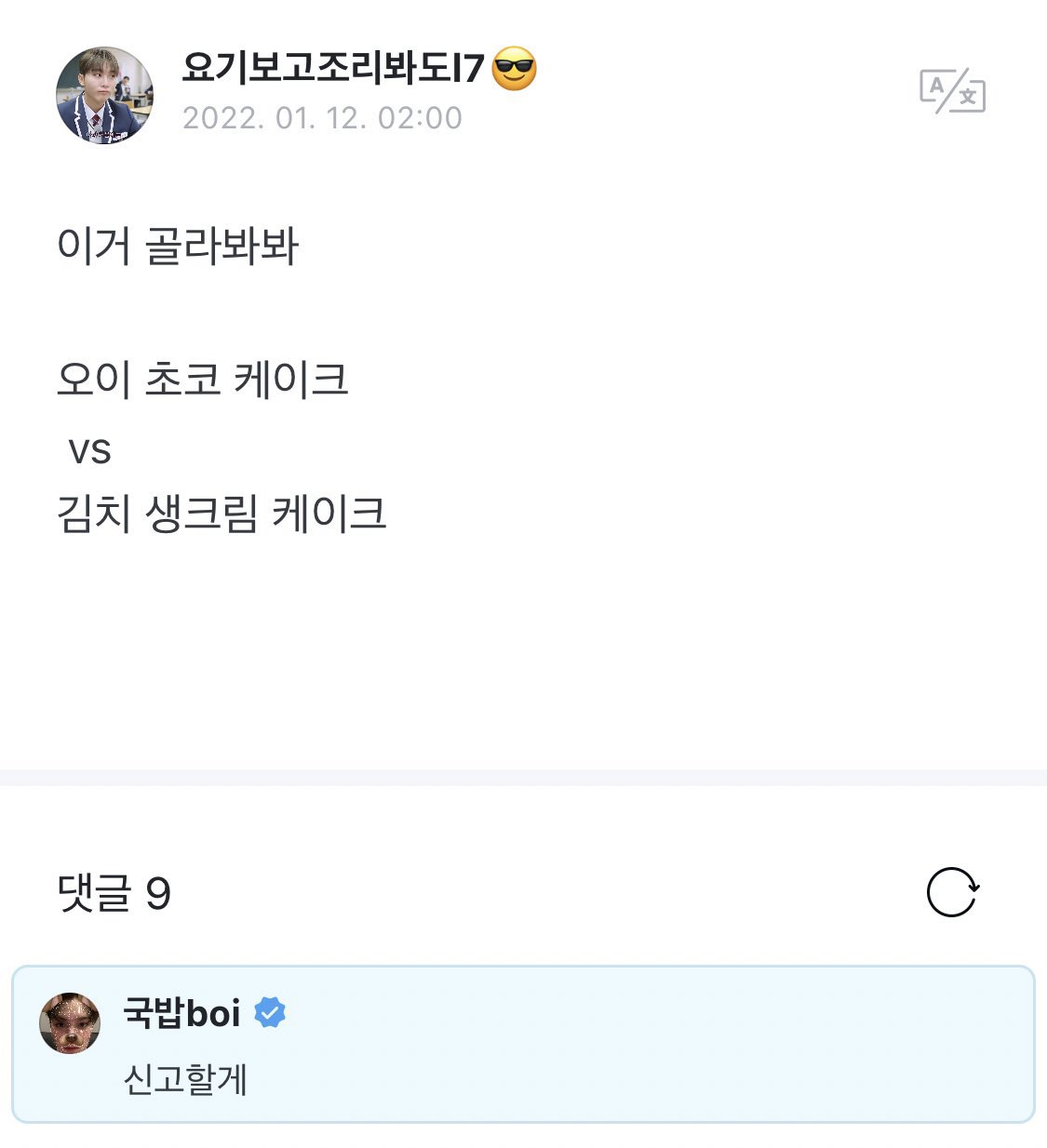Viewport: 1047px width, 1148px height.
Task: Tap the 김치 생크림 케이크 option text
Action: [x=221, y=514]
